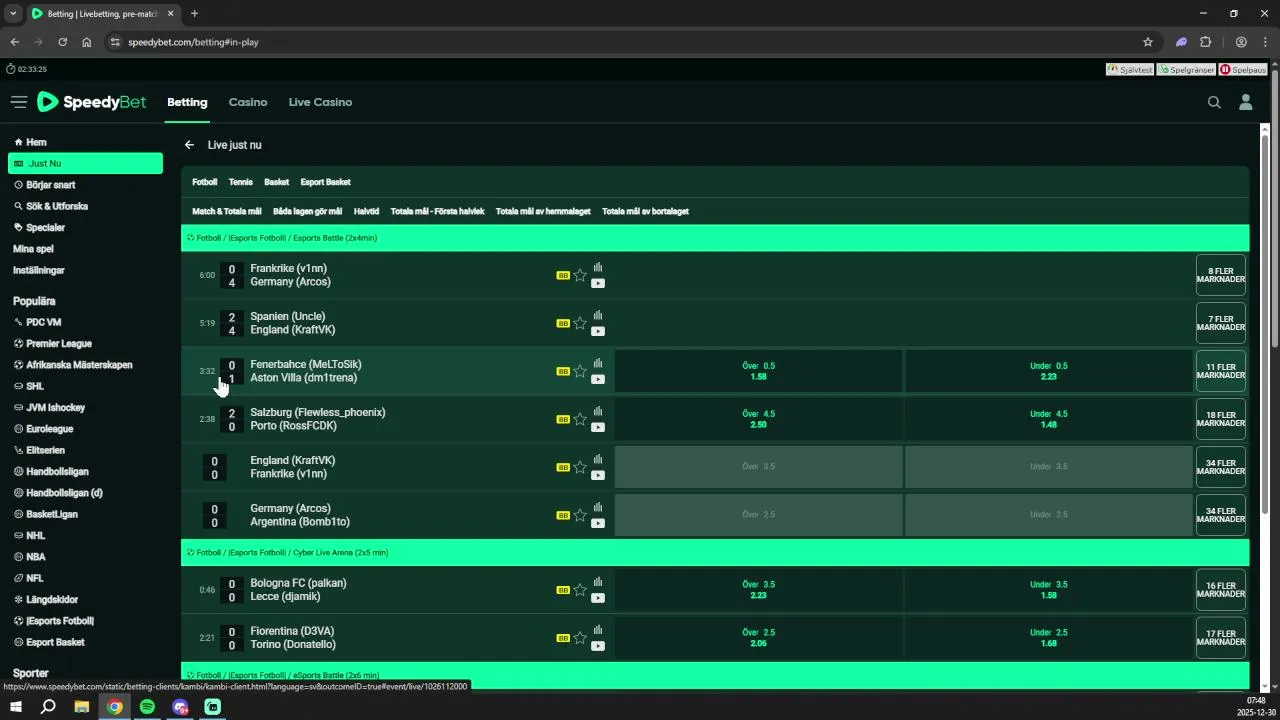The height and width of the screenshot is (720, 1280).
Task: Select the Esport Basket sport filter
Action: click(326, 182)
